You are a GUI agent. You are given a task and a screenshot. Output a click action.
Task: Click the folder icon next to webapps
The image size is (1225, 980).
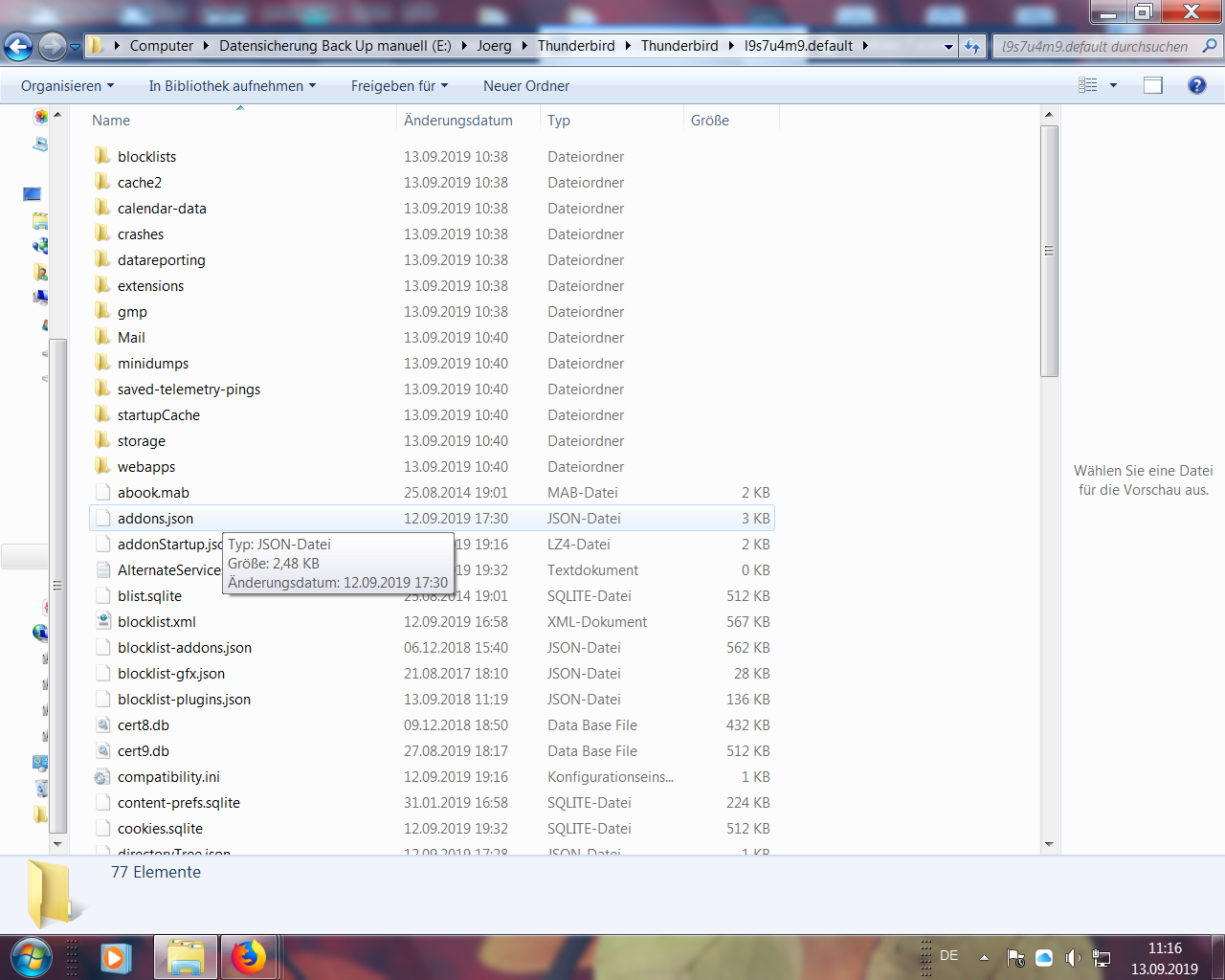(x=102, y=466)
